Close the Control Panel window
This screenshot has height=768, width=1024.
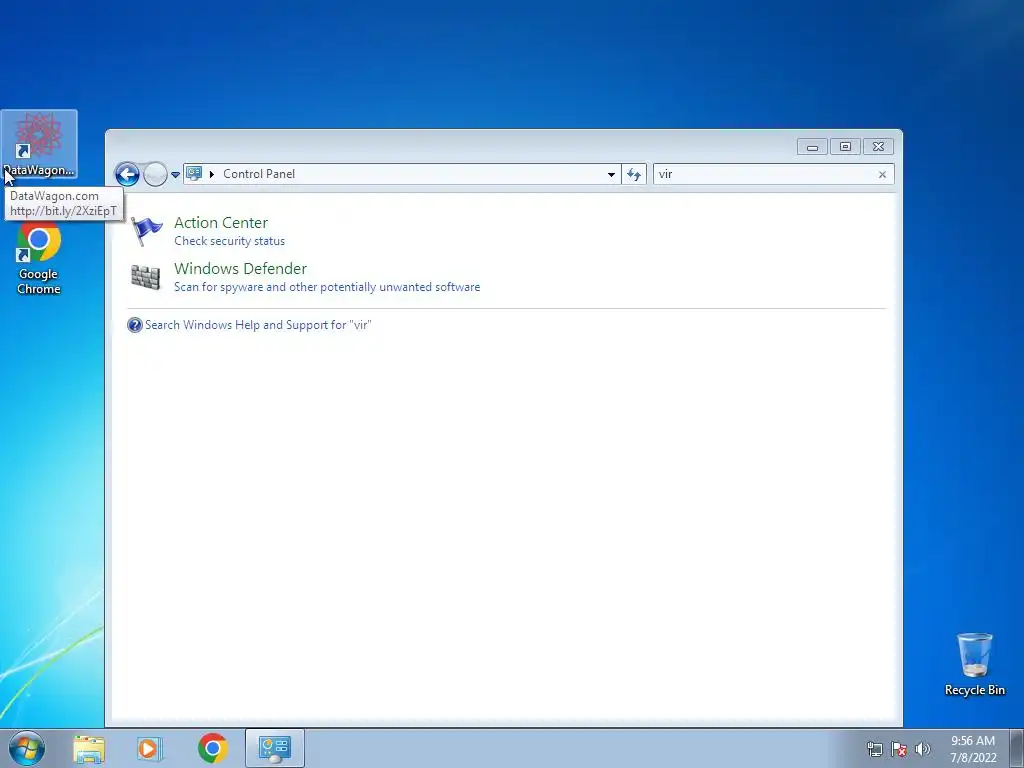[x=878, y=147]
